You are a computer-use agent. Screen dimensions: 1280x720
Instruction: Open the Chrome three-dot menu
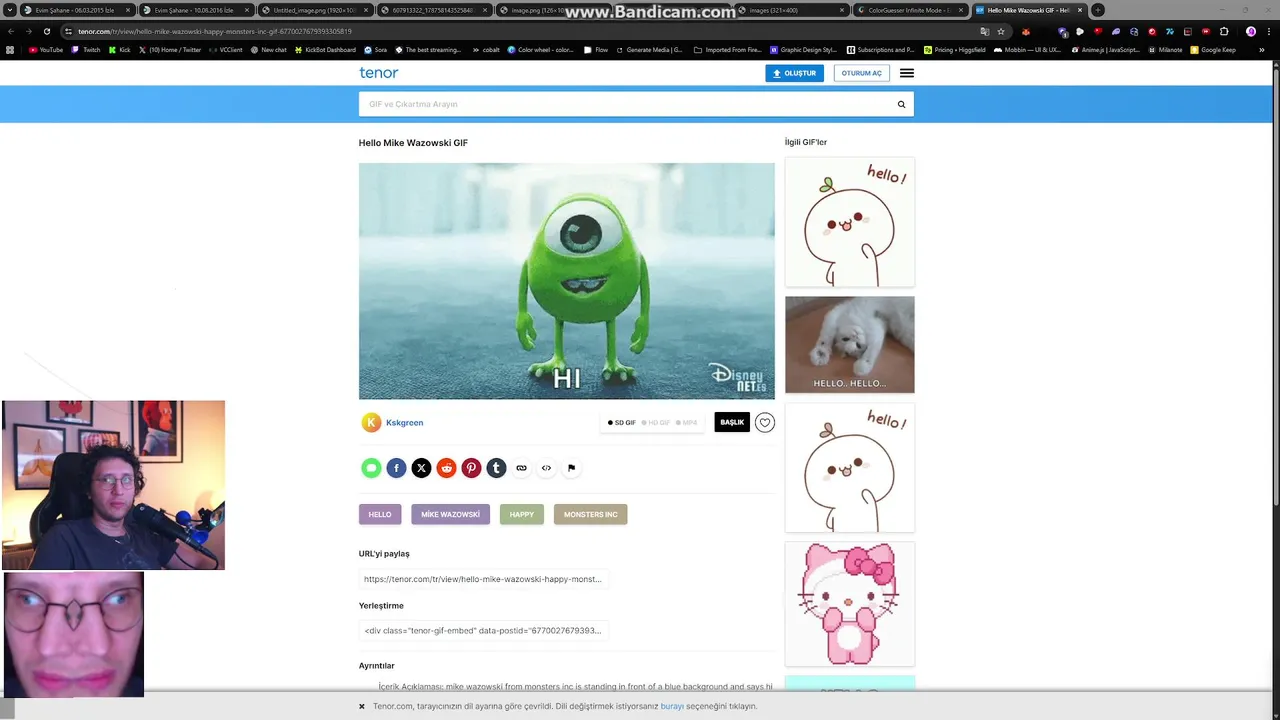[x=1270, y=31]
